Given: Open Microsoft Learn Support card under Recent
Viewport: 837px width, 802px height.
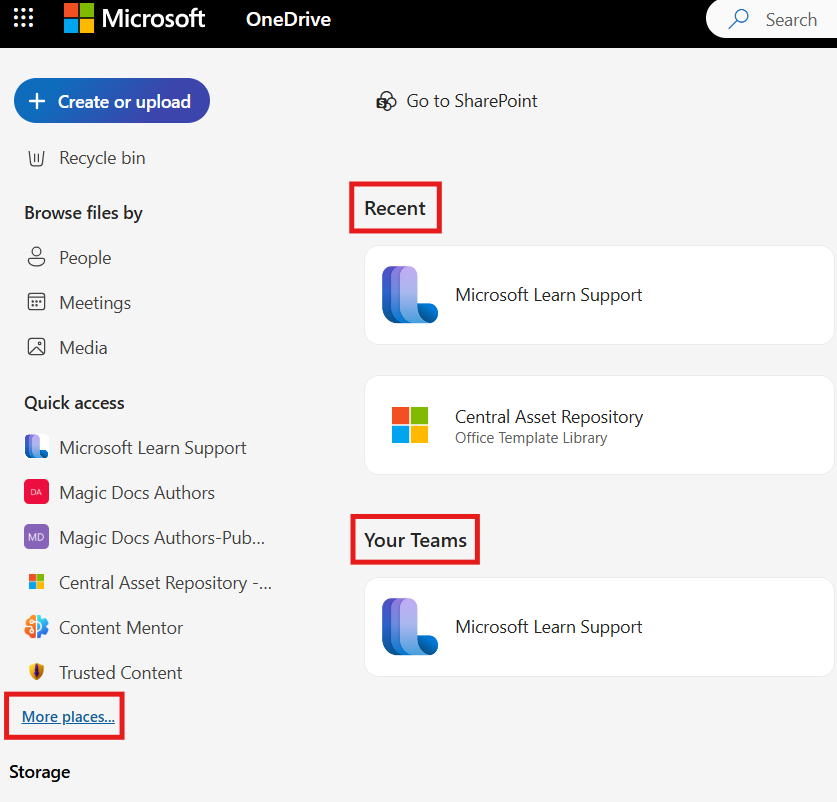Looking at the screenshot, I should pos(599,295).
